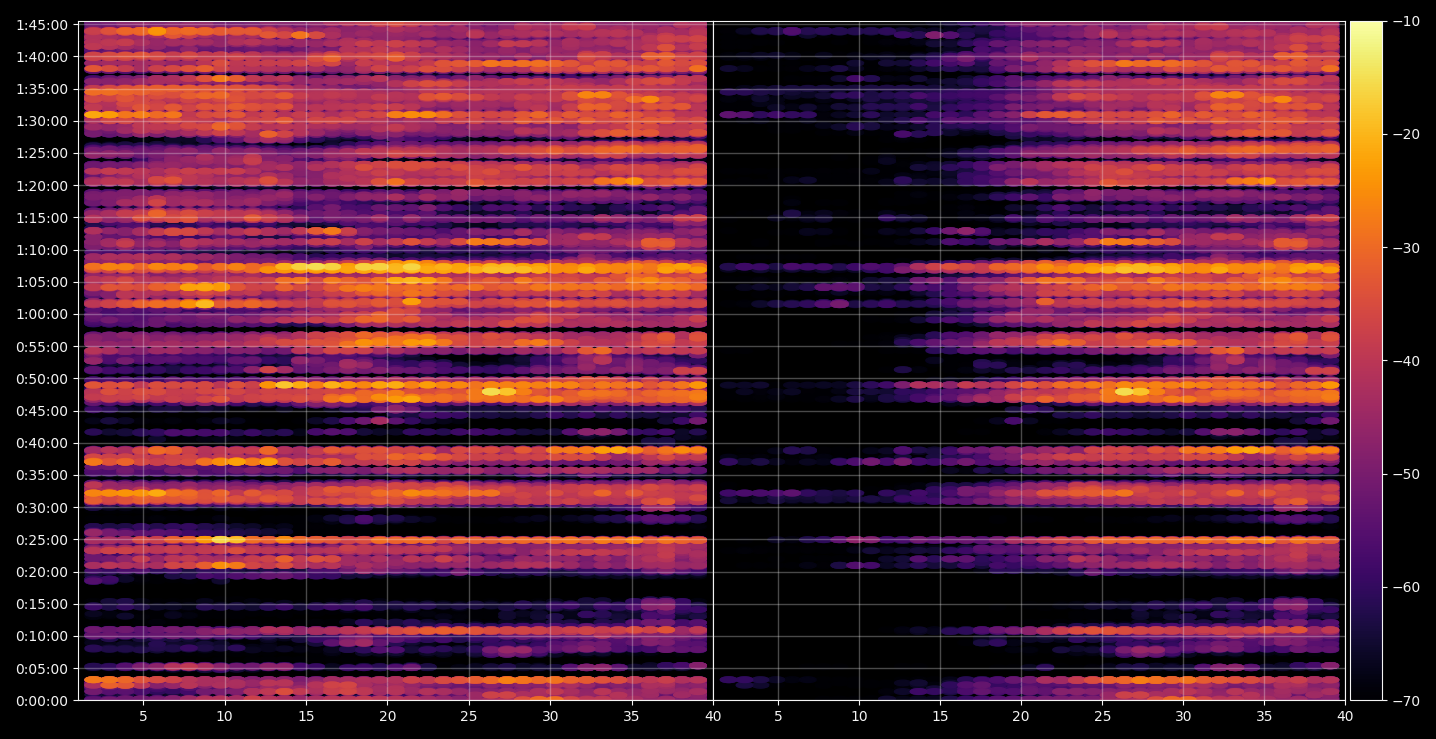Select the −40 colorbar value

[x=1406, y=360]
